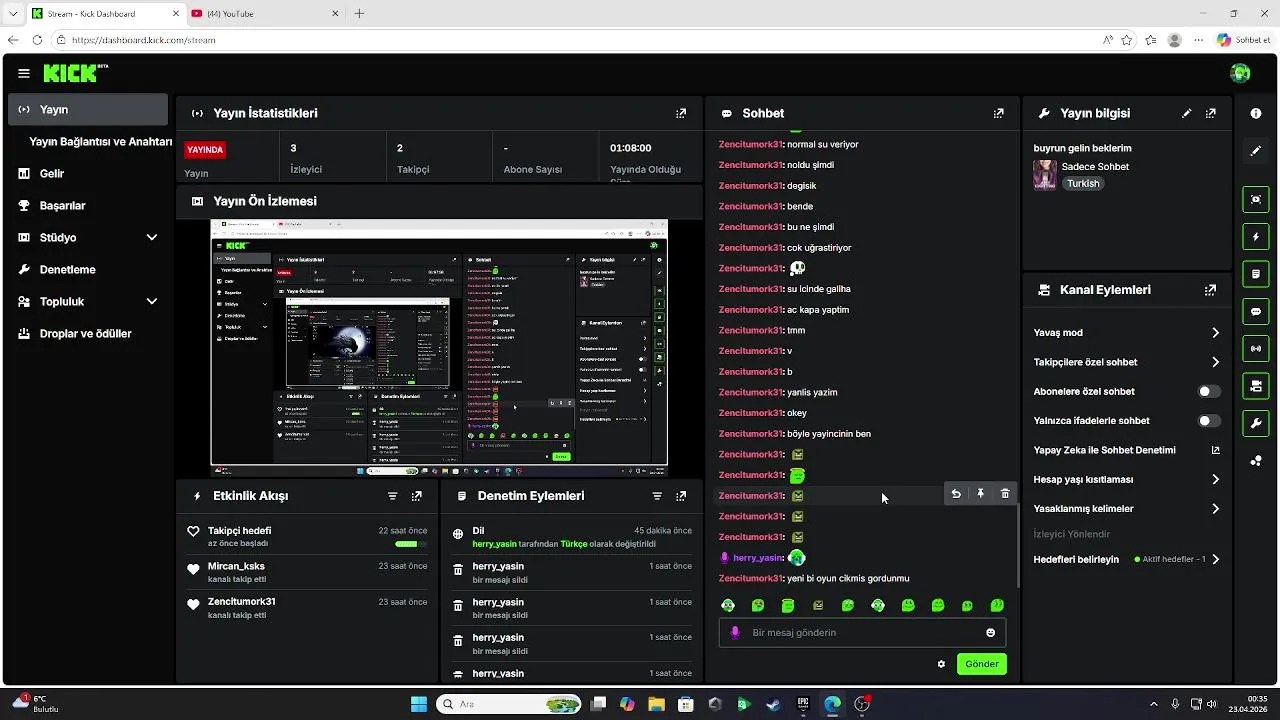Pop out the Etkinlik Akışı panel
The width and height of the screenshot is (1280, 720).
(417, 496)
